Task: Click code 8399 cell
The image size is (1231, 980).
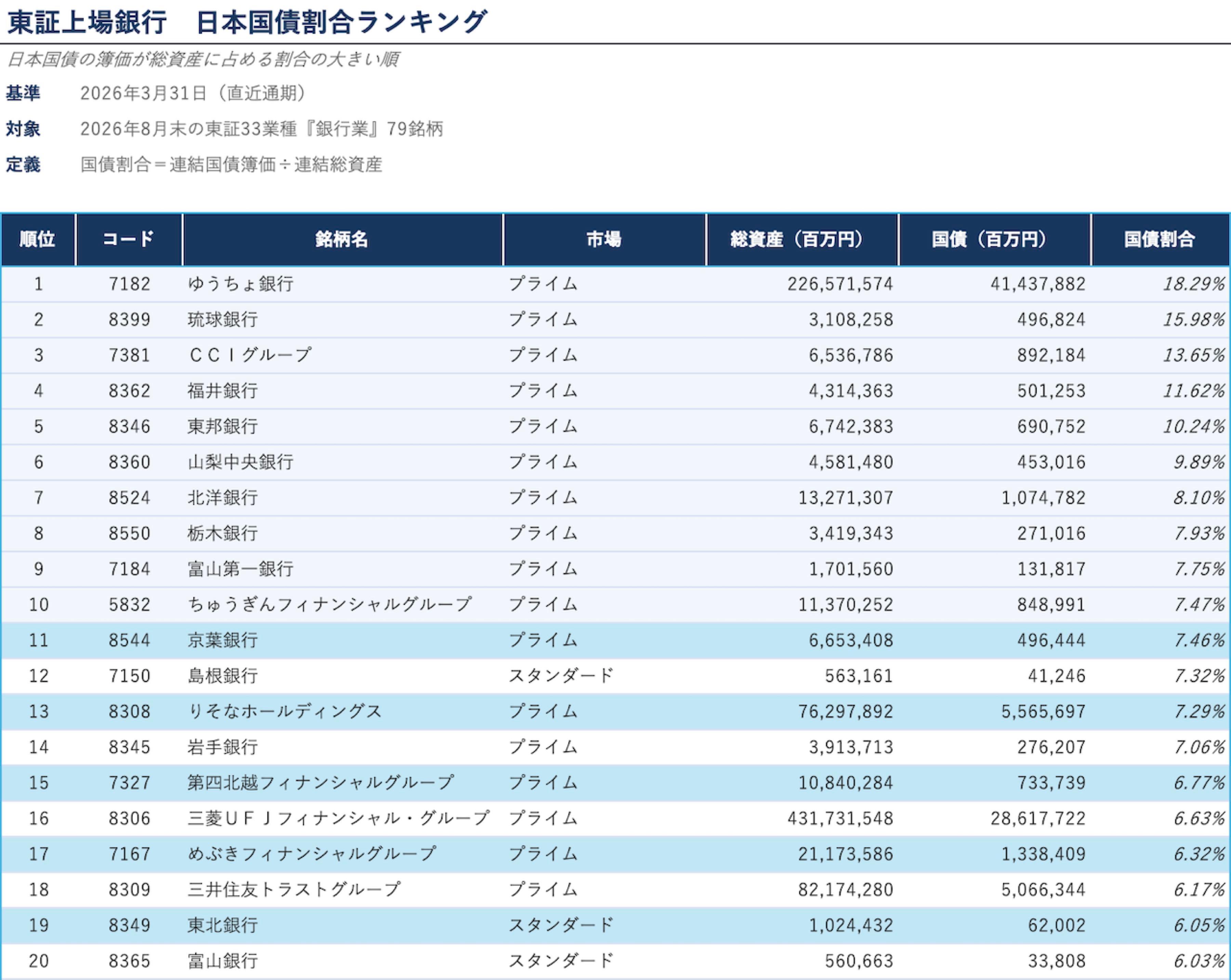Action: tap(130, 319)
